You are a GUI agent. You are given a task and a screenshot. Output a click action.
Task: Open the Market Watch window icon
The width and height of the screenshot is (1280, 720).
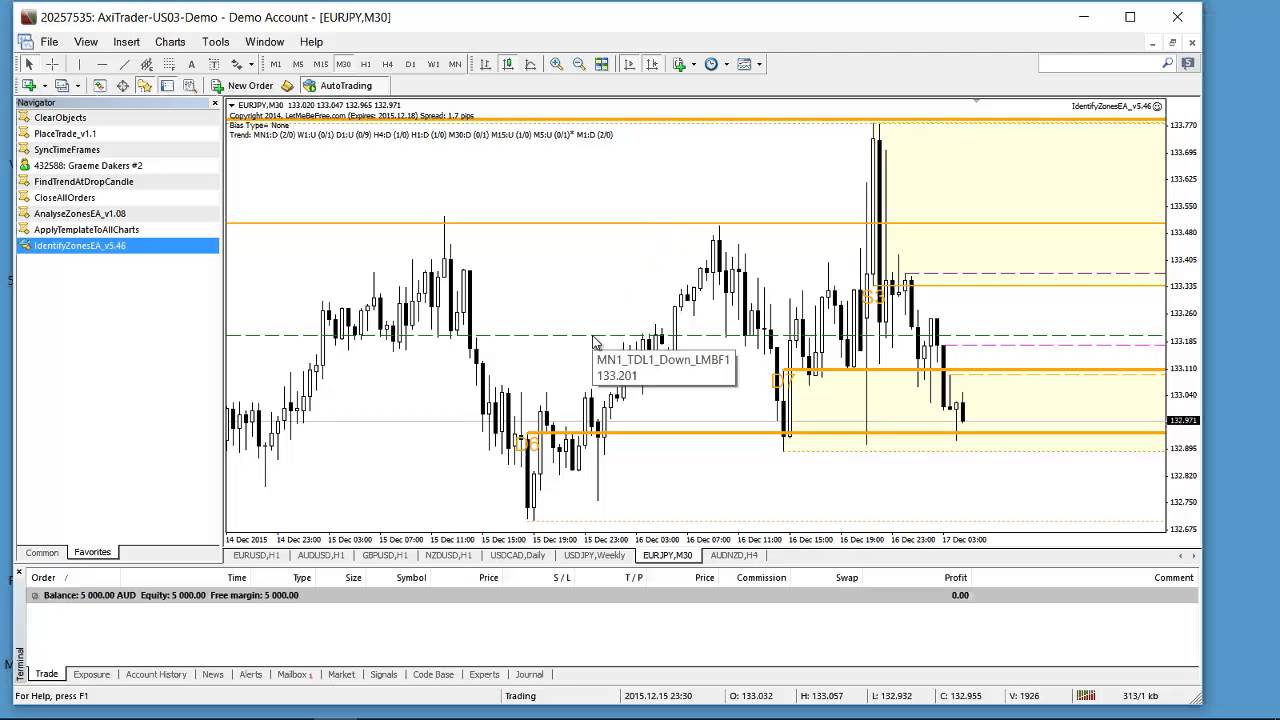click(x=100, y=86)
